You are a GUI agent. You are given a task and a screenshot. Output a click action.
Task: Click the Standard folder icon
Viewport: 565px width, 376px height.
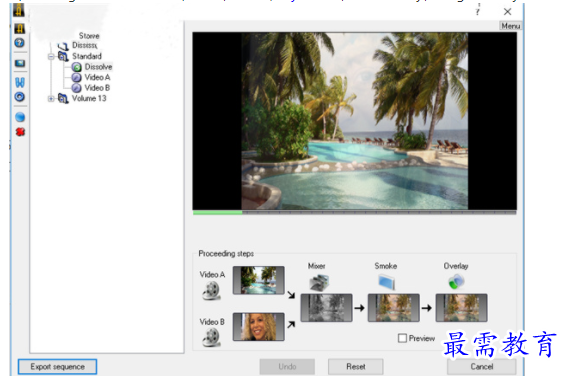point(63,56)
